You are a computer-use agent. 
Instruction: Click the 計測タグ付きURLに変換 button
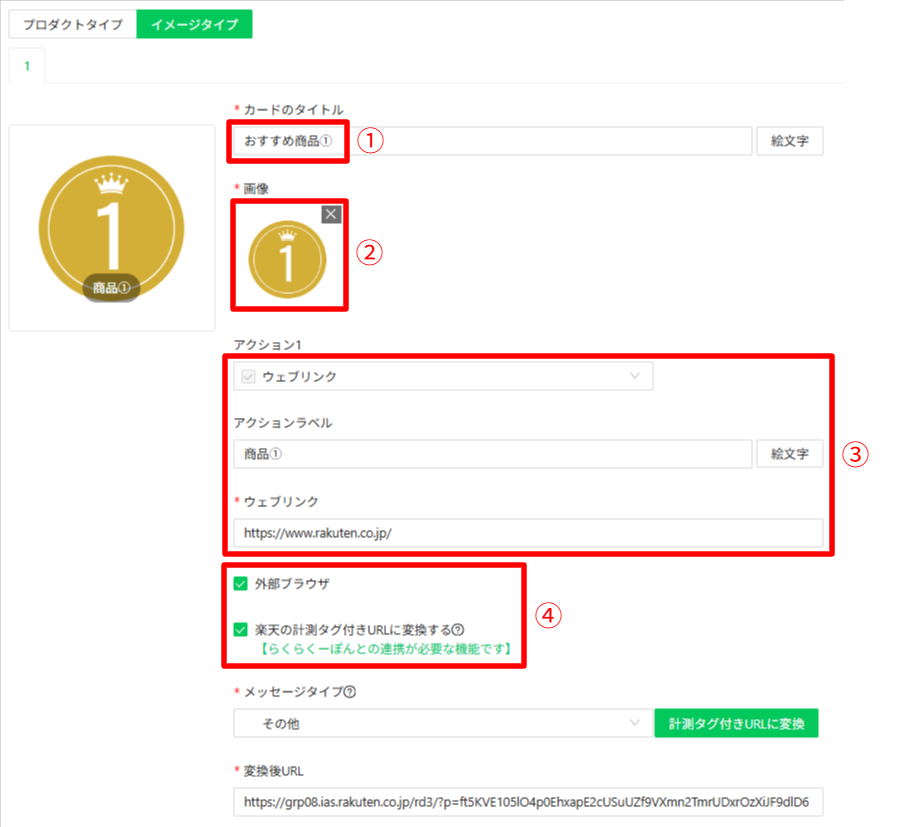pyautogui.click(x=736, y=723)
